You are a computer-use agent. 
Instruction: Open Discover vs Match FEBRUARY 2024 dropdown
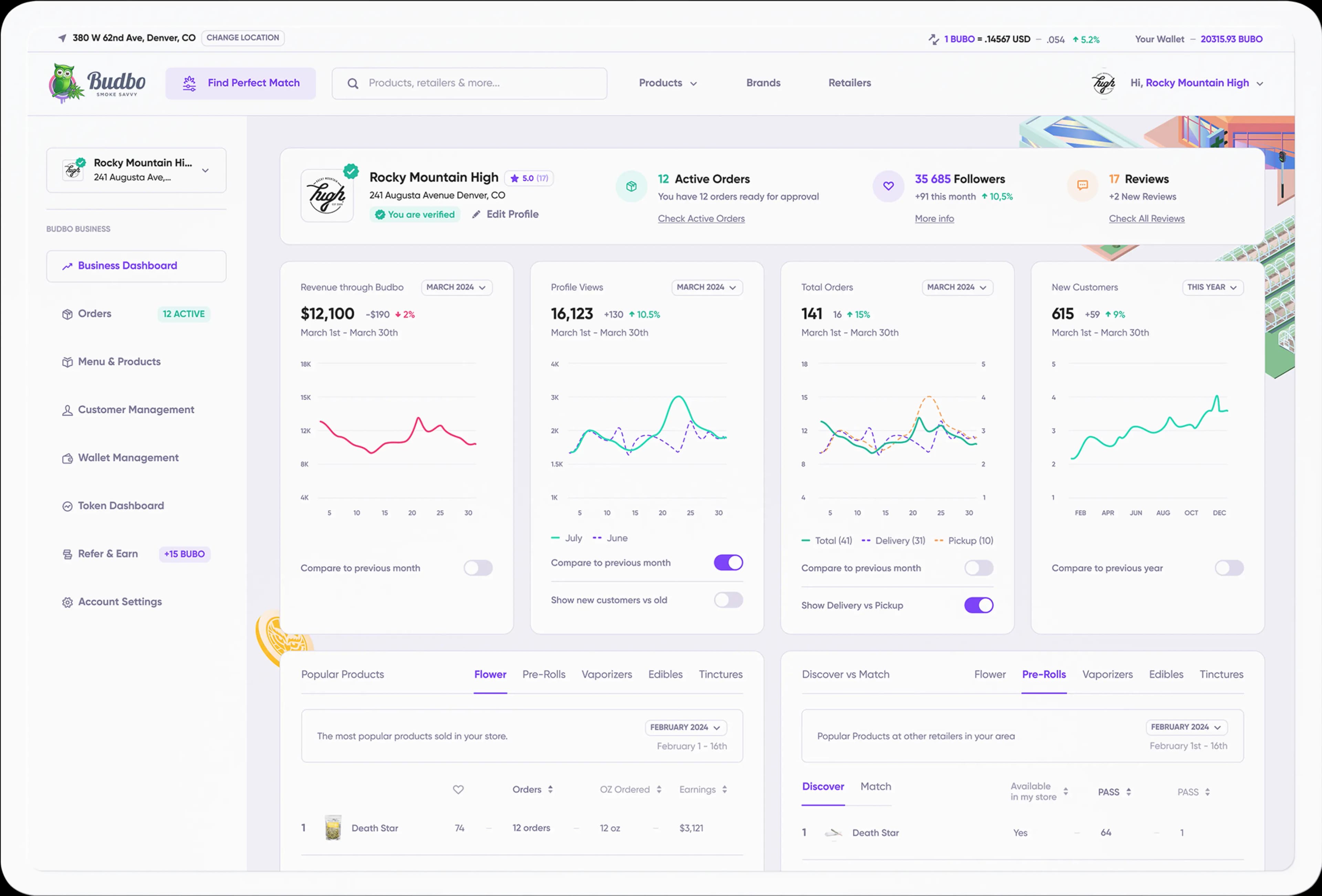click(1186, 727)
